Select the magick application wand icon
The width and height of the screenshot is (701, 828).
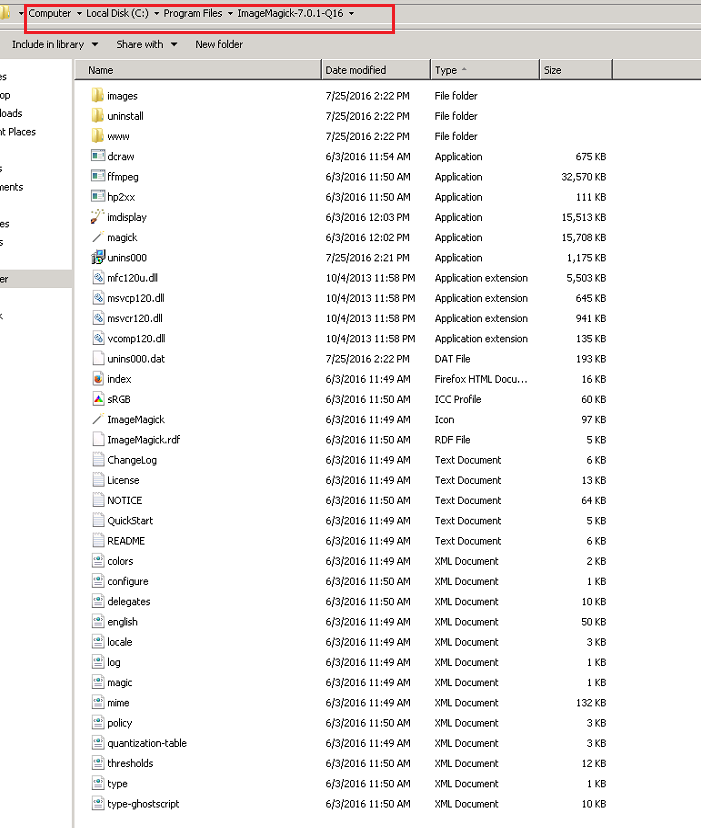[x=98, y=237]
